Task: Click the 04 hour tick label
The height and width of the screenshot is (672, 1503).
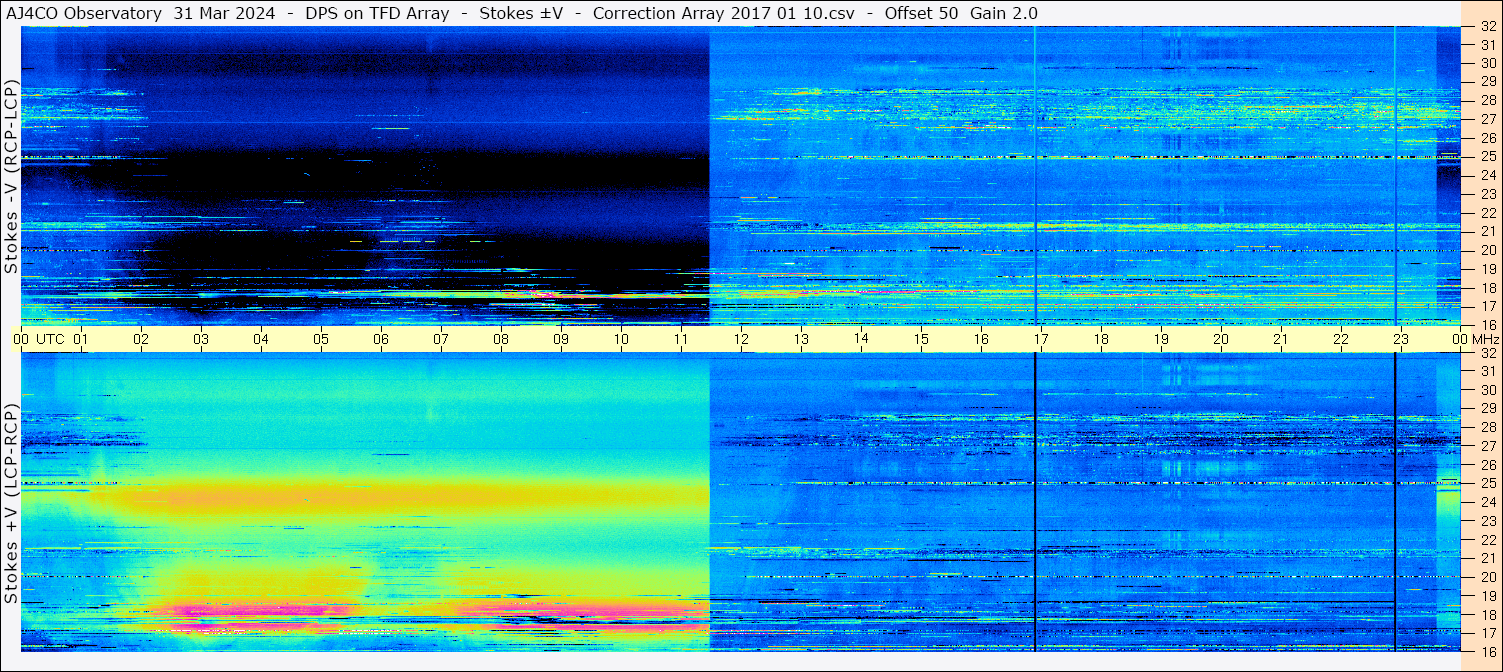Action: click(261, 339)
